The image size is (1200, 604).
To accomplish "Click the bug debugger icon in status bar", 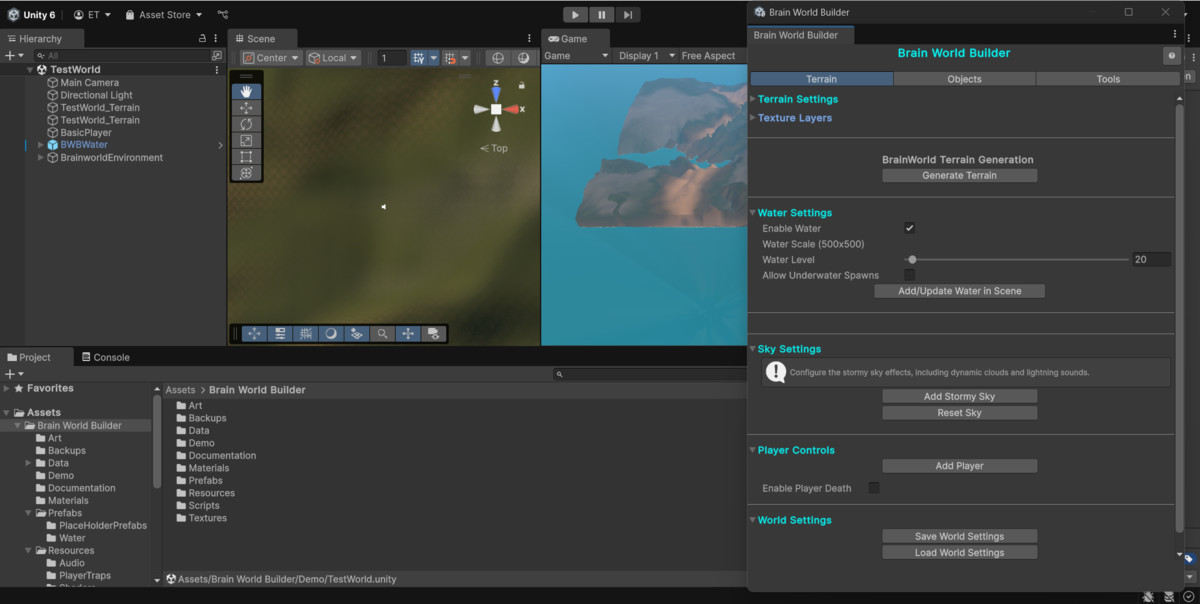I will click(x=1148, y=597).
